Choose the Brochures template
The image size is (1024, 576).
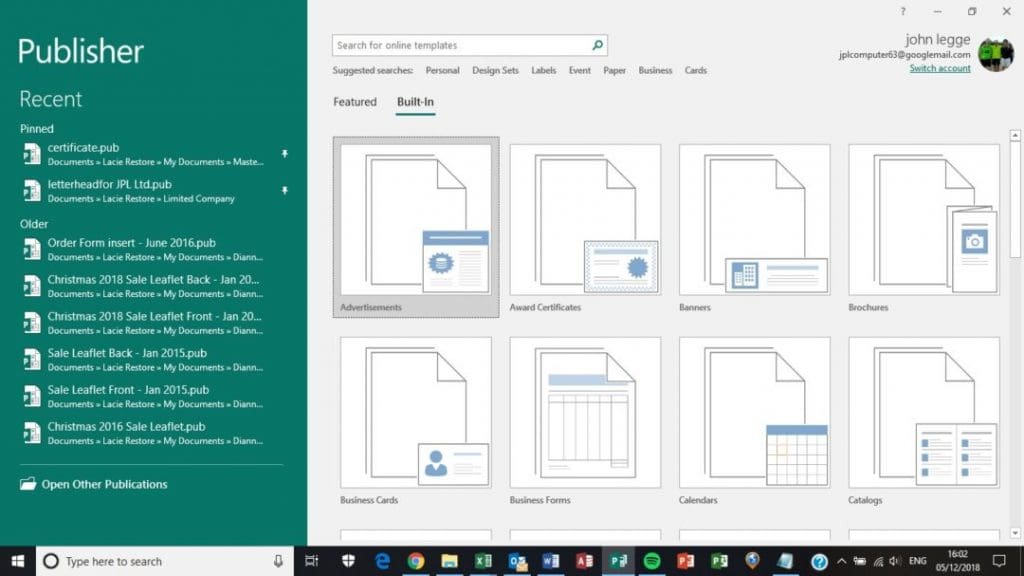point(924,220)
